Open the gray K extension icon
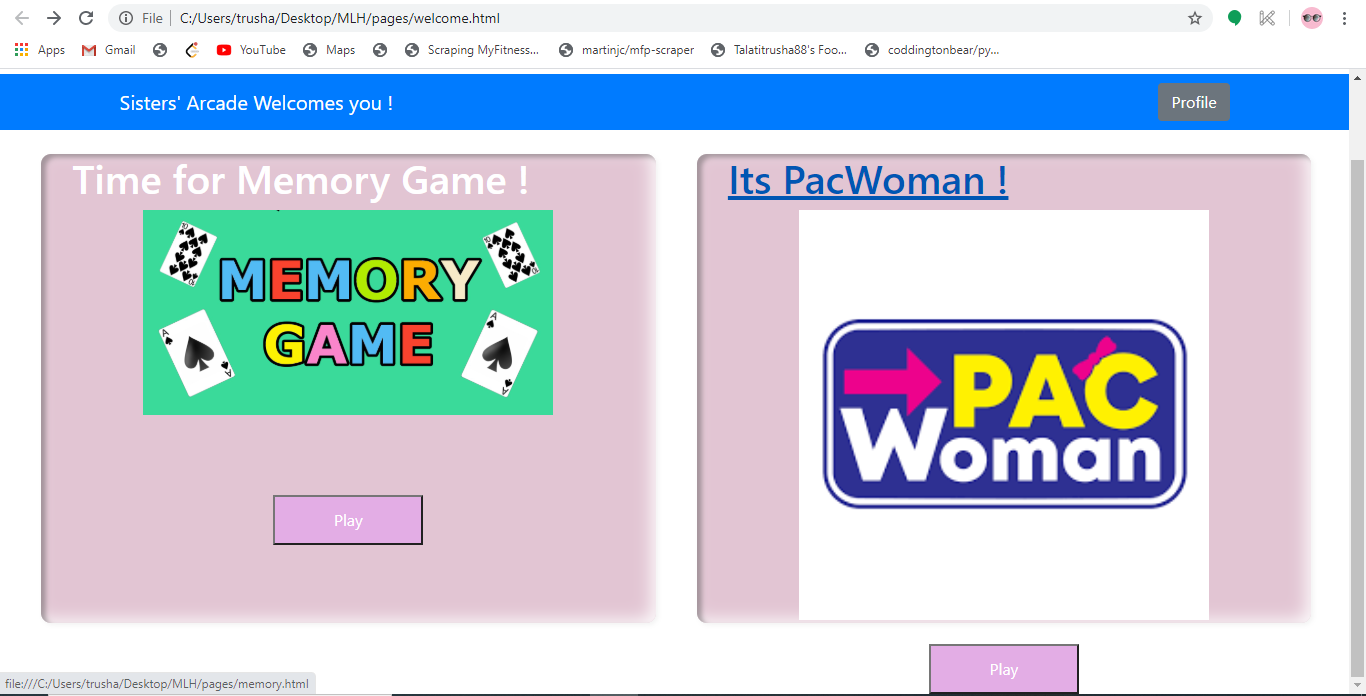Screen dimensions: 1366x696 (x=1267, y=18)
